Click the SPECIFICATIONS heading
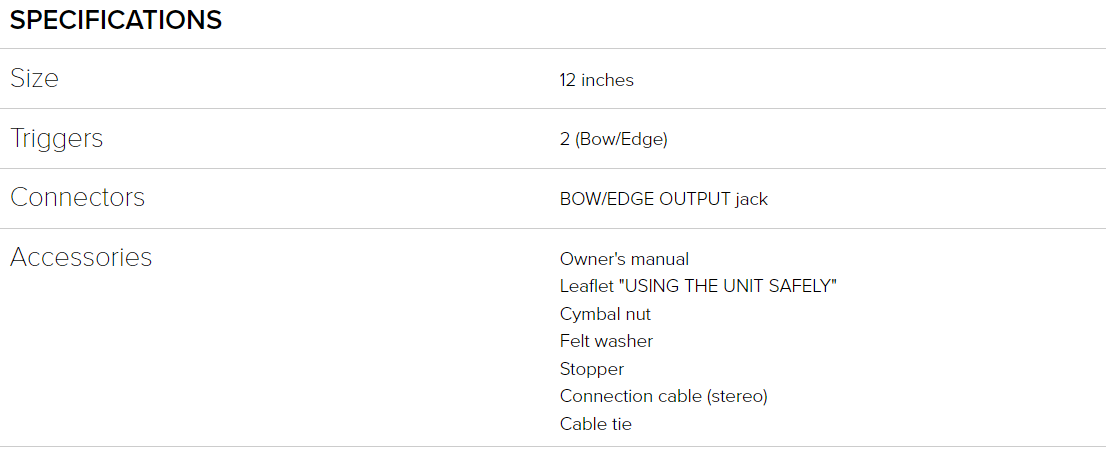1106x450 pixels. click(x=116, y=20)
